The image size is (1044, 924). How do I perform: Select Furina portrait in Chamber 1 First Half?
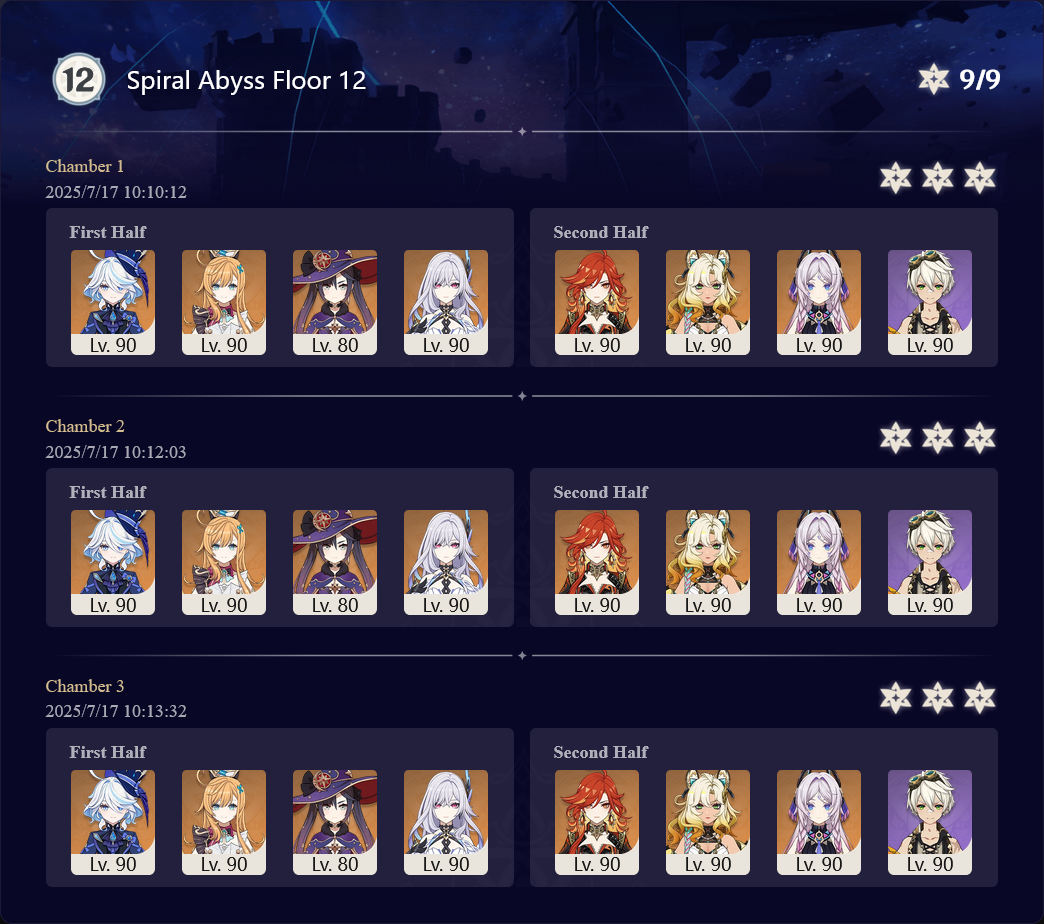coord(113,302)
